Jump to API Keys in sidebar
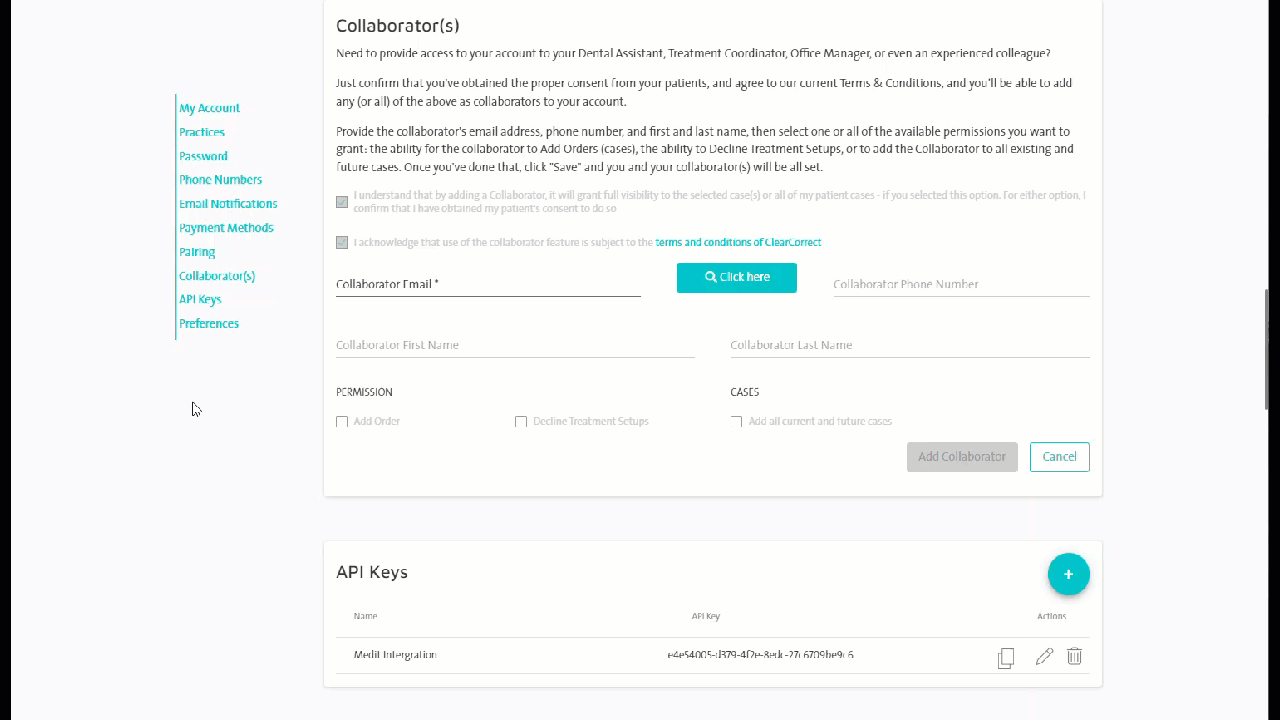This screenshot has height=720, width=1280. pyautogui.click(x=200, y=299)
